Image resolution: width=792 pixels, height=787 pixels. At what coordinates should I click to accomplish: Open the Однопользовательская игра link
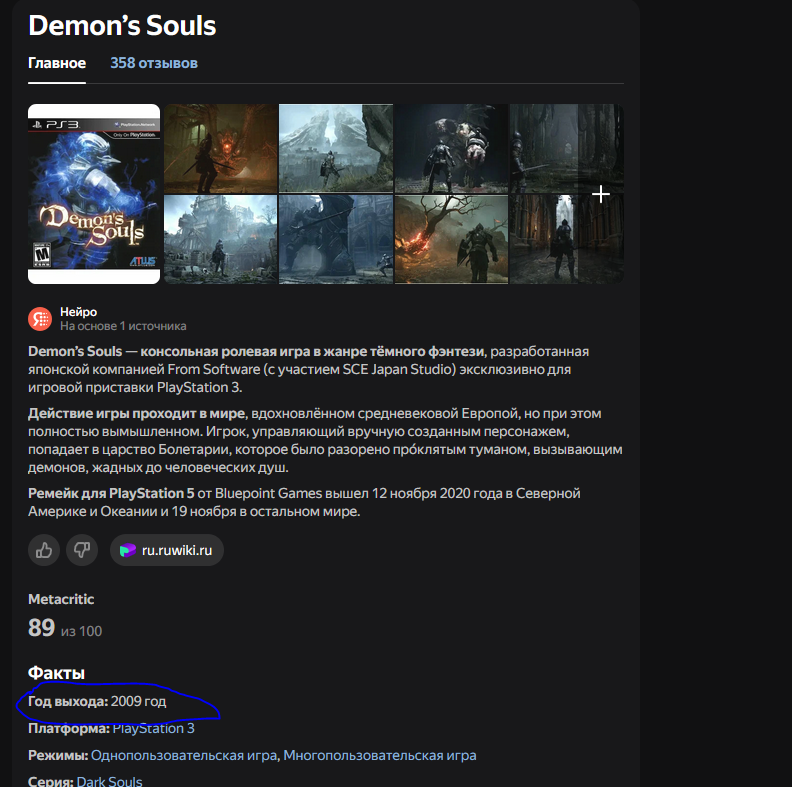point(184,756)
